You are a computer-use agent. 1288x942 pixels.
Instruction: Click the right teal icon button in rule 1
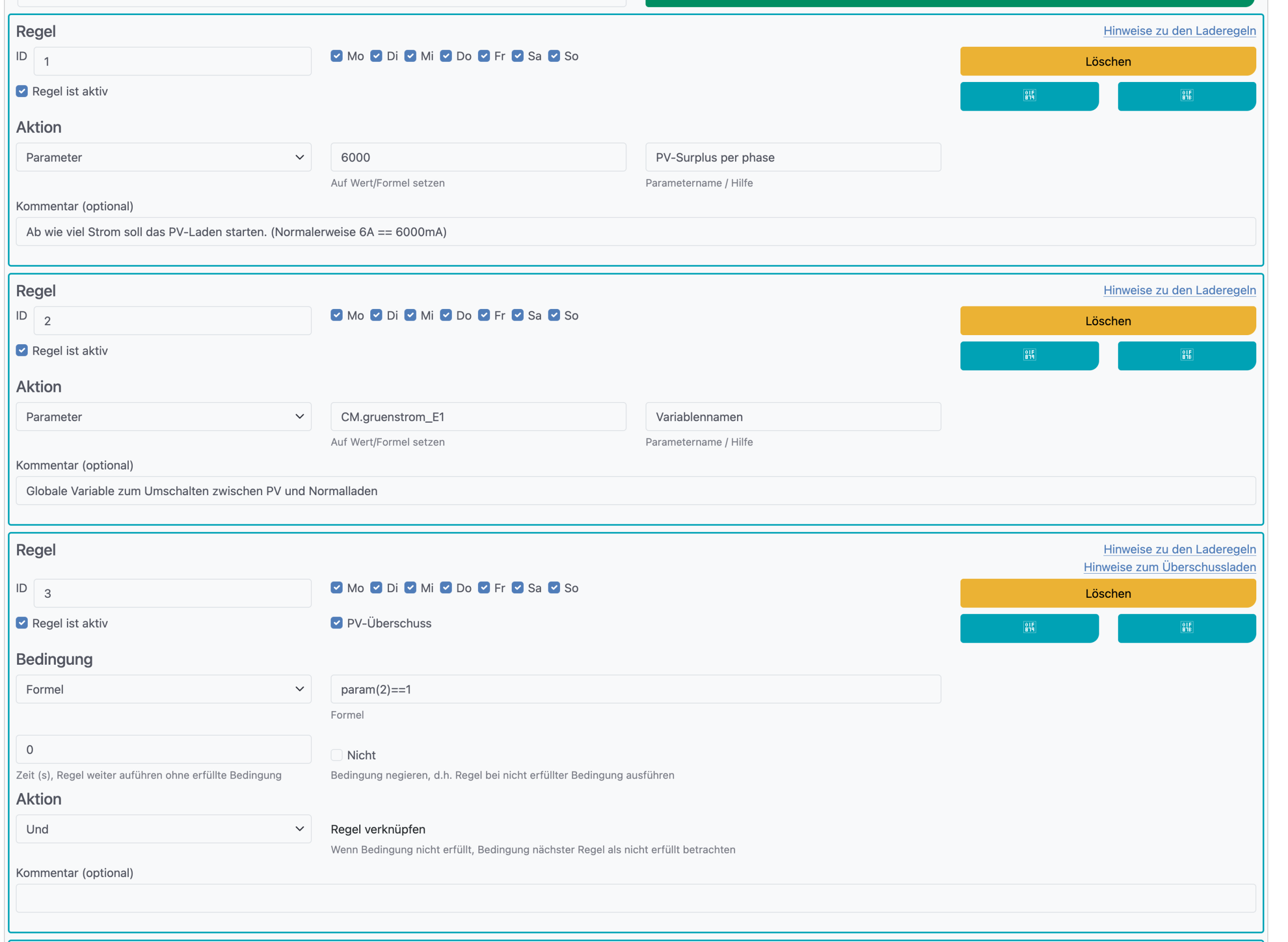tap(1186, 96)
